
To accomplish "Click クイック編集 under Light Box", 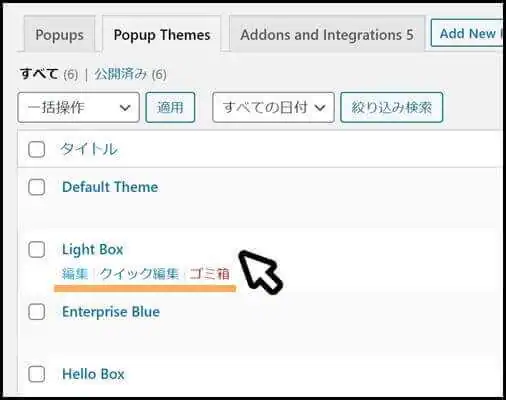I will [139, 274].
